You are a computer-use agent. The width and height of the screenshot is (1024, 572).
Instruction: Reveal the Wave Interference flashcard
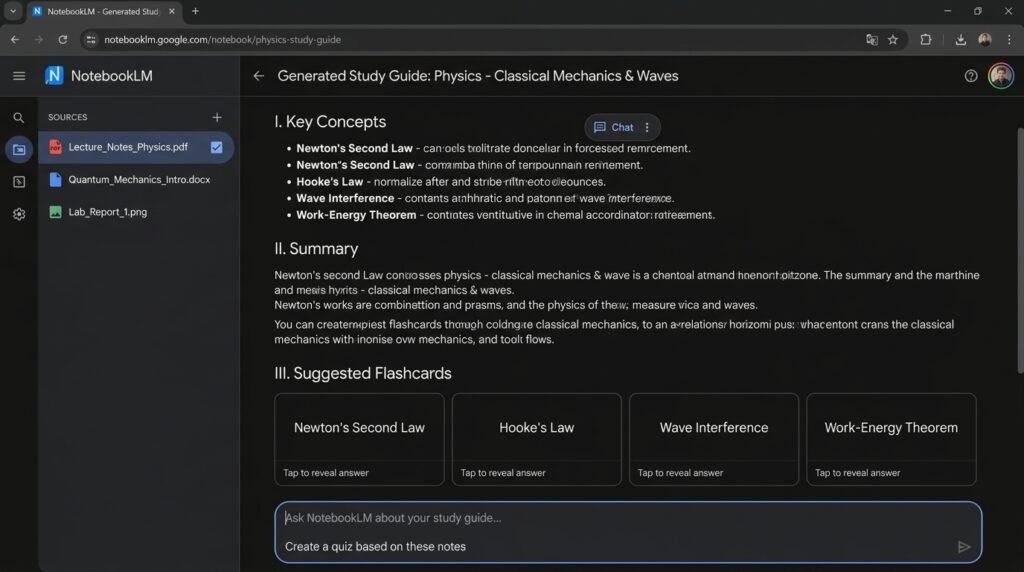coord(714,439)
